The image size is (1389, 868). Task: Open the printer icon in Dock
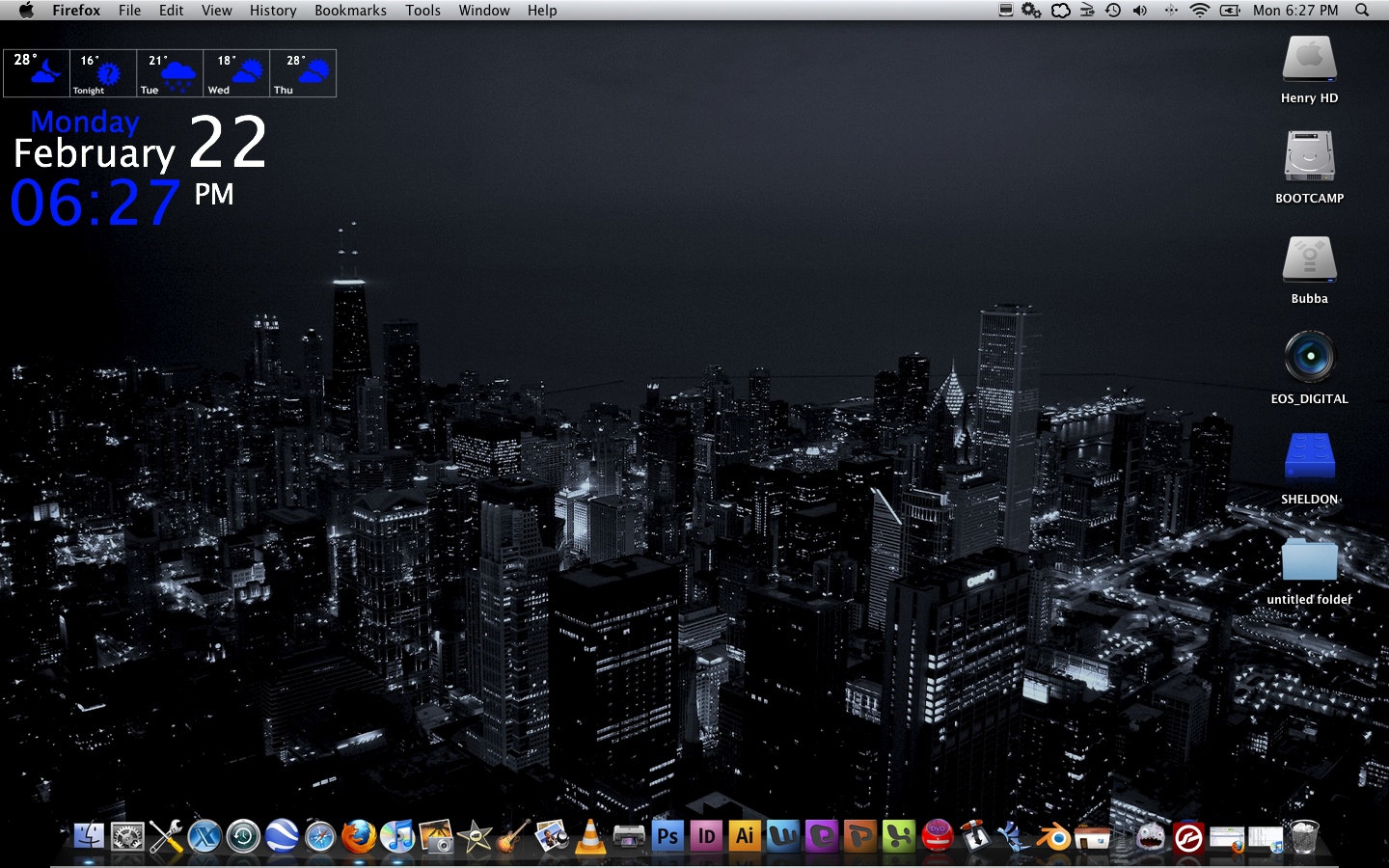click(x=629, y=836)
